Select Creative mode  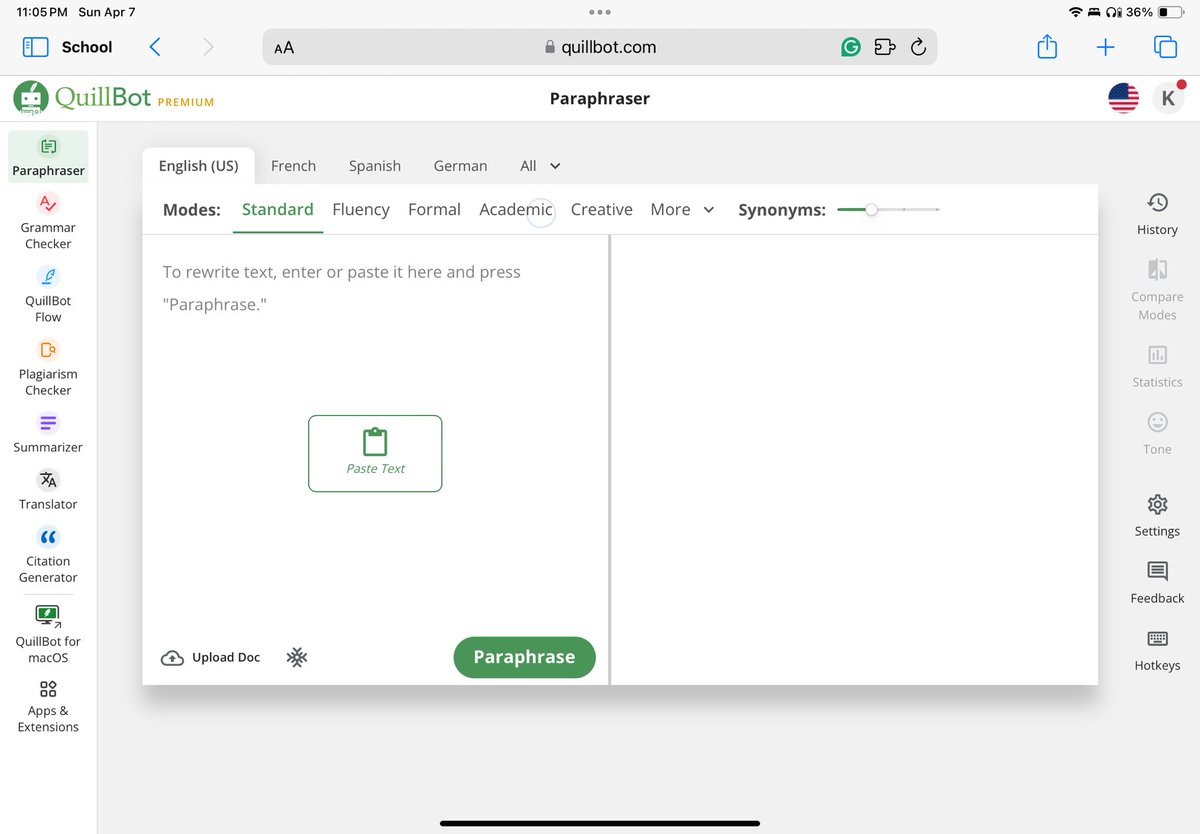602,210
